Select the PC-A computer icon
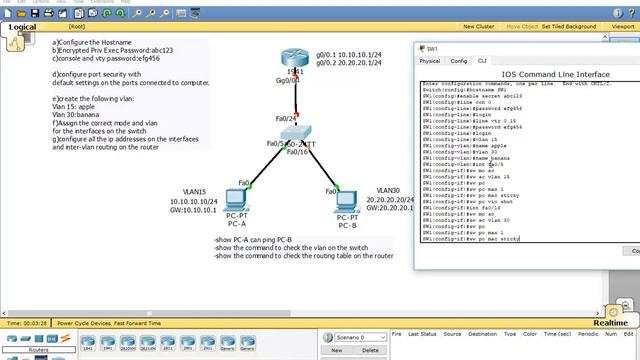The image size is (640, 360). click(236, 200)
